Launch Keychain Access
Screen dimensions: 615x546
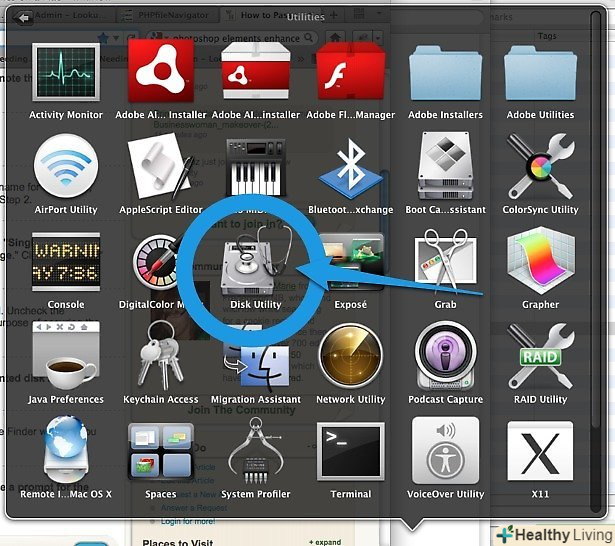161,355
